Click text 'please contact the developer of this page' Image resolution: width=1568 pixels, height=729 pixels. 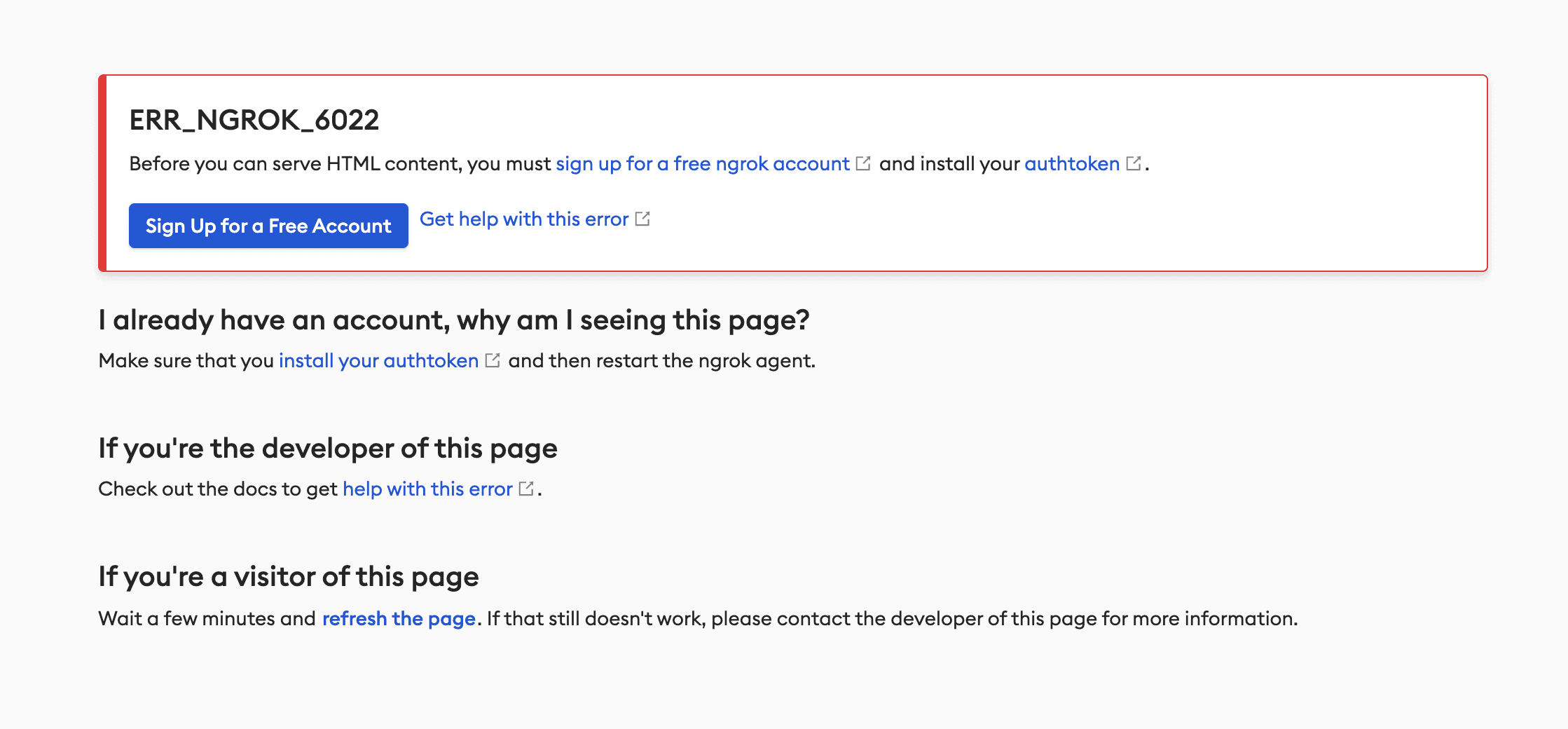click(904, 619)
